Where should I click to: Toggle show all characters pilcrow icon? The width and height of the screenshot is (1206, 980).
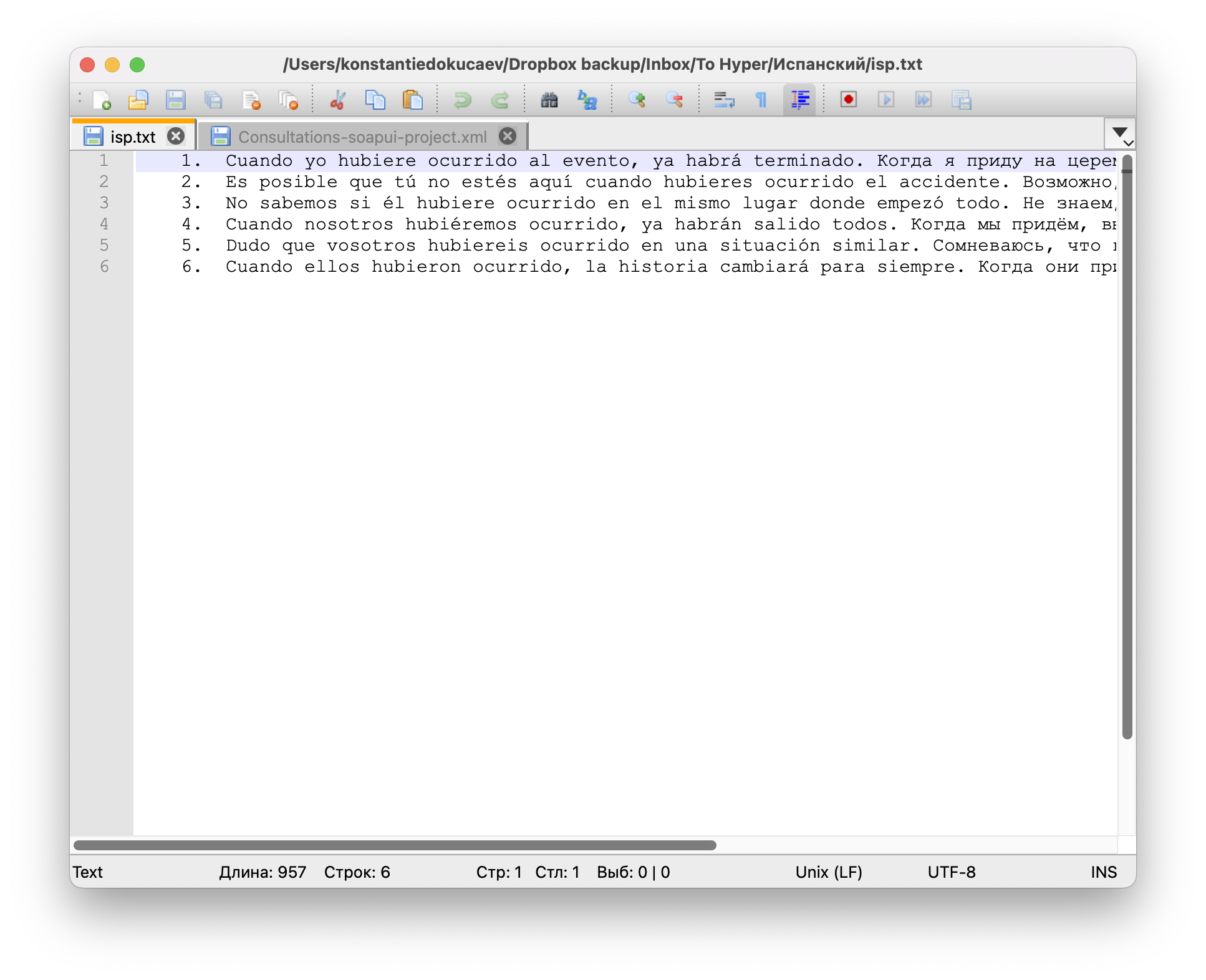[x=761, y=100]
